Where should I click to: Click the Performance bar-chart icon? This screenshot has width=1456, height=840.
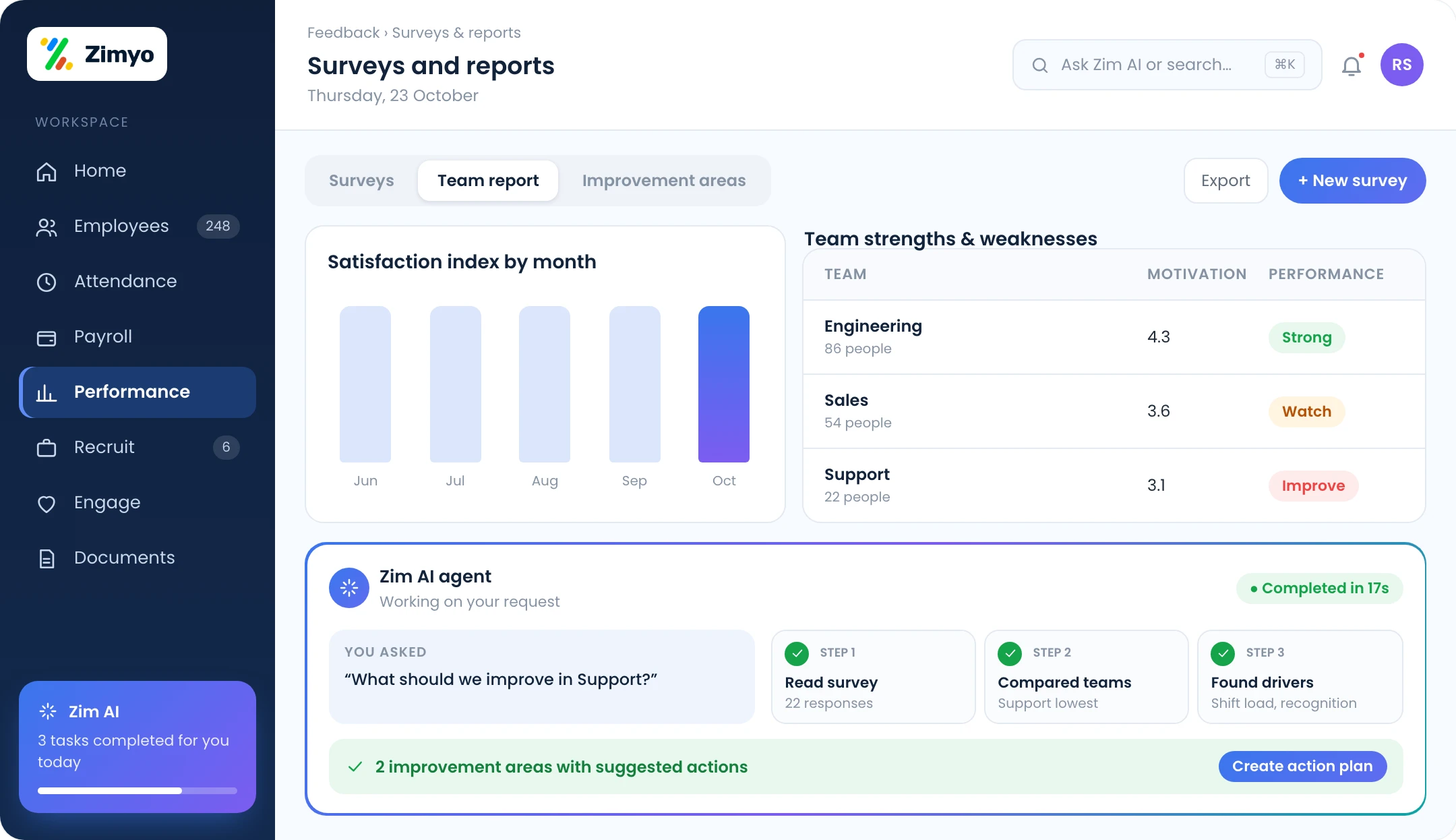click(x=47, y=392)
